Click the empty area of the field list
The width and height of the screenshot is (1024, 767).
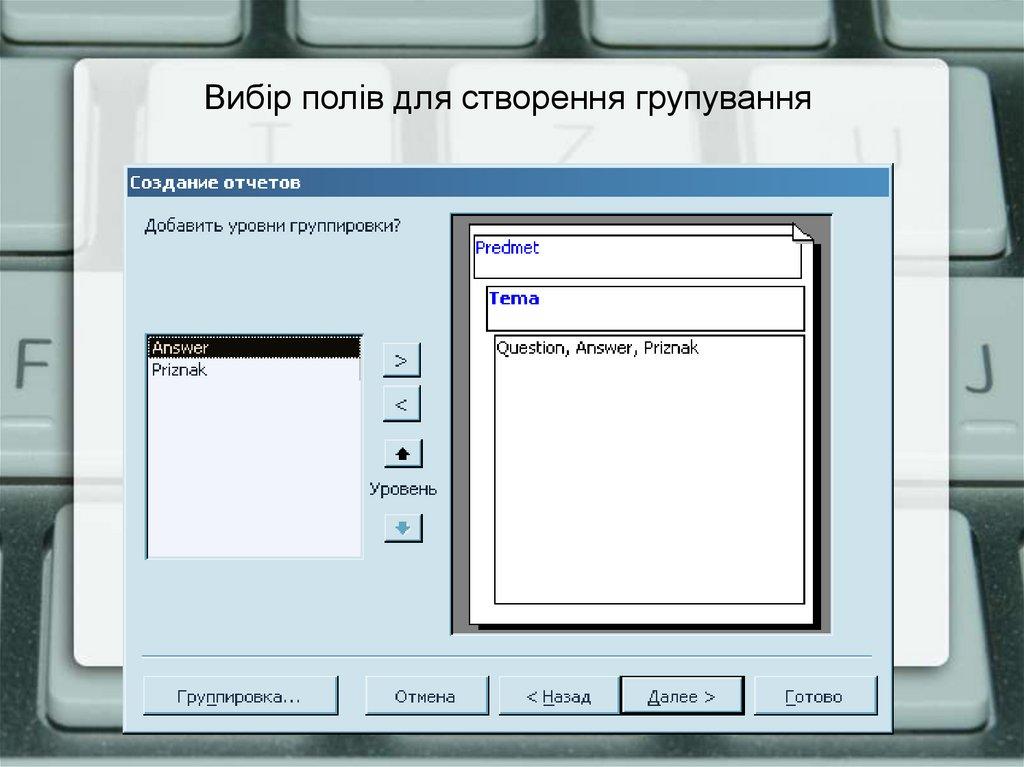coord(255,460)
